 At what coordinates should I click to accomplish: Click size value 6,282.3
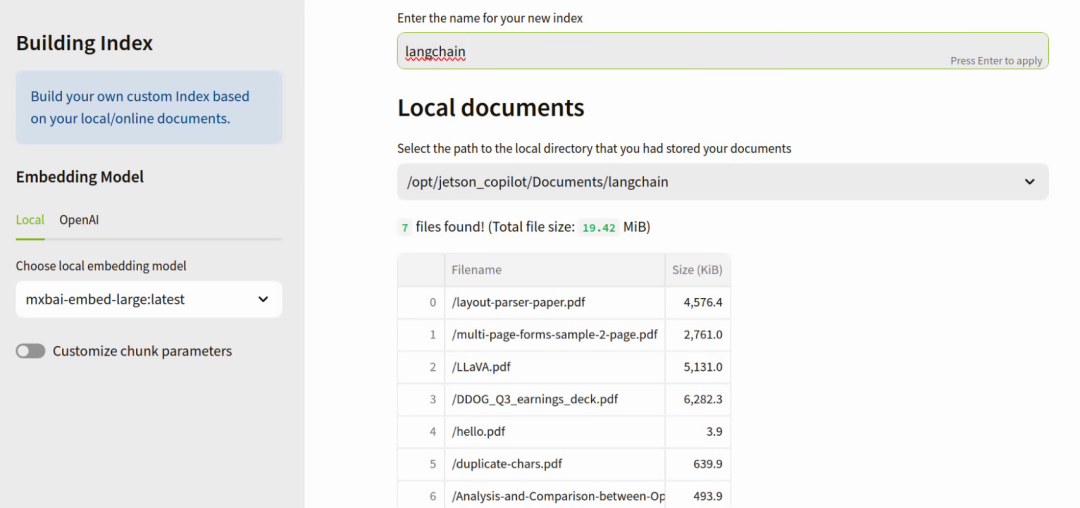tap(697, 399)
